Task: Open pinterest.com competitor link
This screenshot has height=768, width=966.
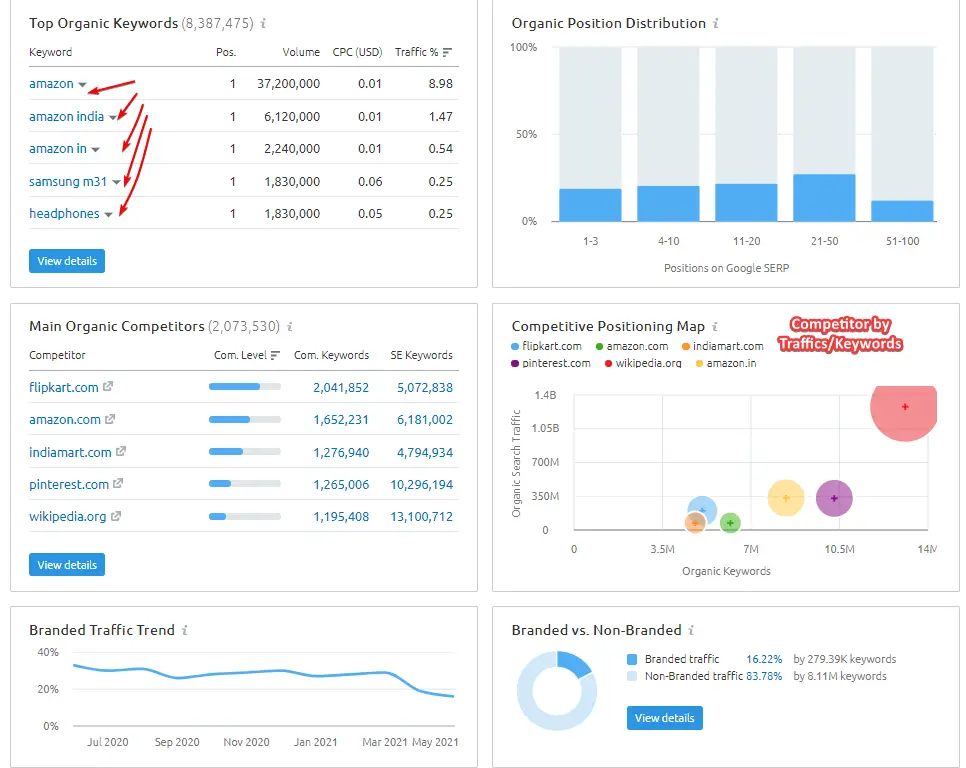Action: pyautogui.click(x=69, y=485)
